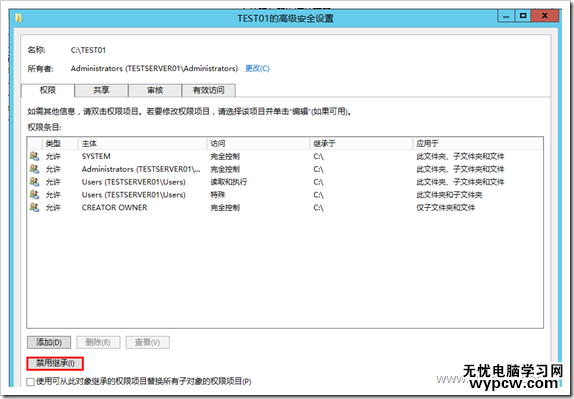Image resolution: width=574 pixels, height=399 pixels.
Task: Click the owner Administrators (TESTSERVER01\Administrators) text
Action: point(154,68)
